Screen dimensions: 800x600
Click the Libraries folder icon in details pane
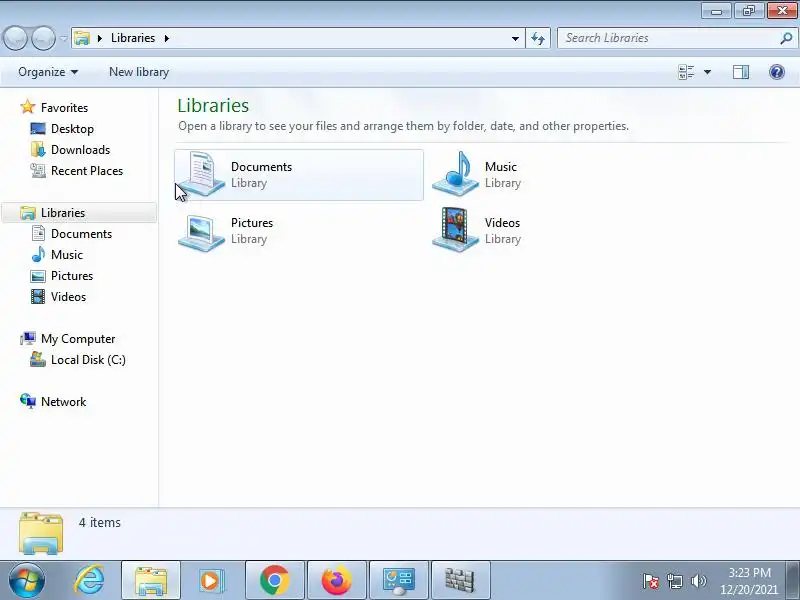[x=41, y=534]
